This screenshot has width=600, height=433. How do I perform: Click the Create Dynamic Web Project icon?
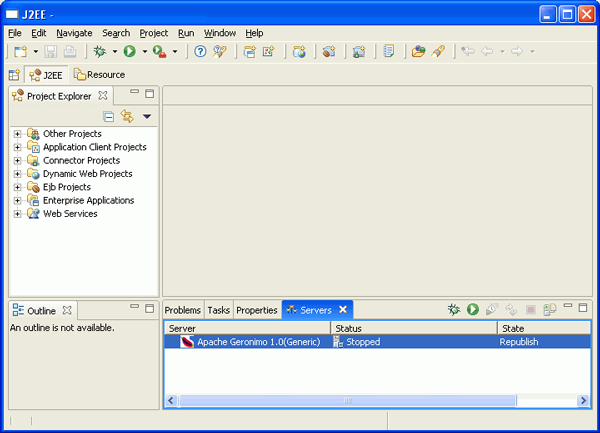click(299, 51)
